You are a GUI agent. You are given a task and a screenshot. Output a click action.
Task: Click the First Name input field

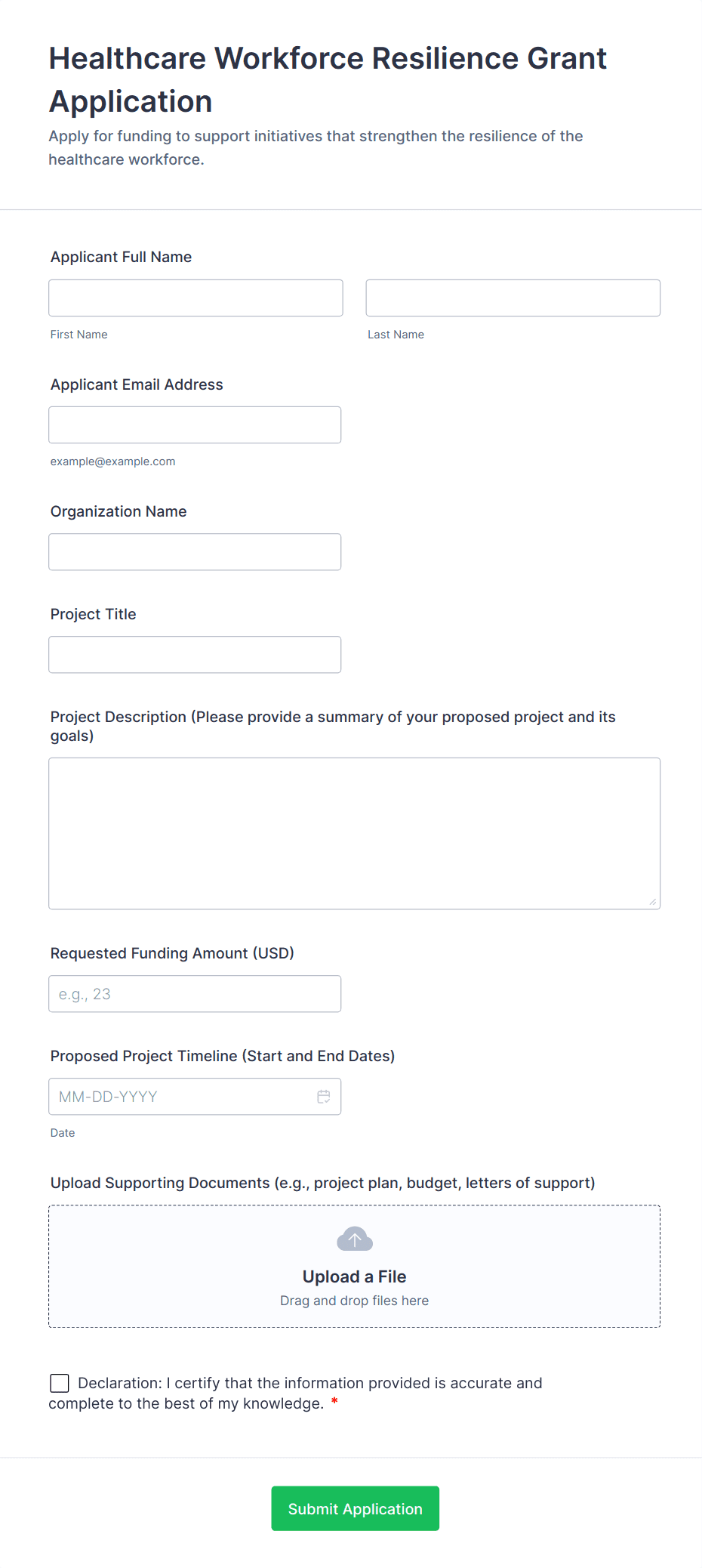coord(196,298)
